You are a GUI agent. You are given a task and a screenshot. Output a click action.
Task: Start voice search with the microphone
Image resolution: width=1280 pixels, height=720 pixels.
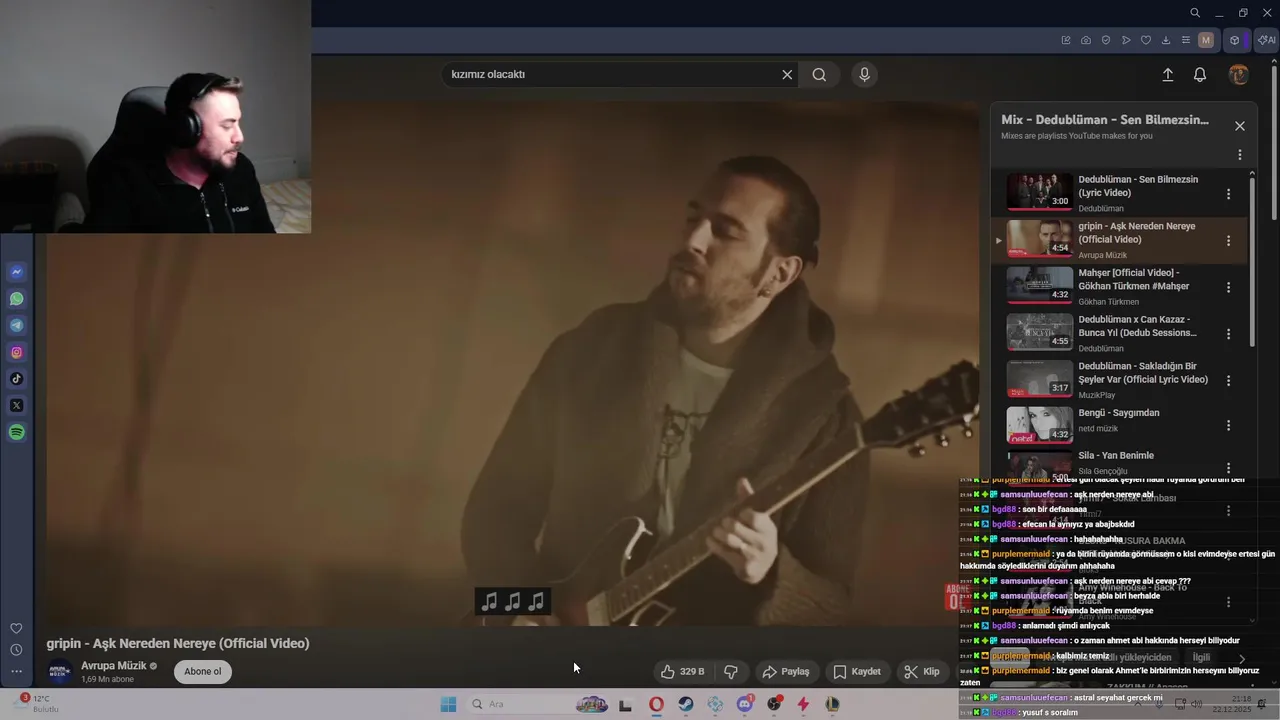click(865, 74)
